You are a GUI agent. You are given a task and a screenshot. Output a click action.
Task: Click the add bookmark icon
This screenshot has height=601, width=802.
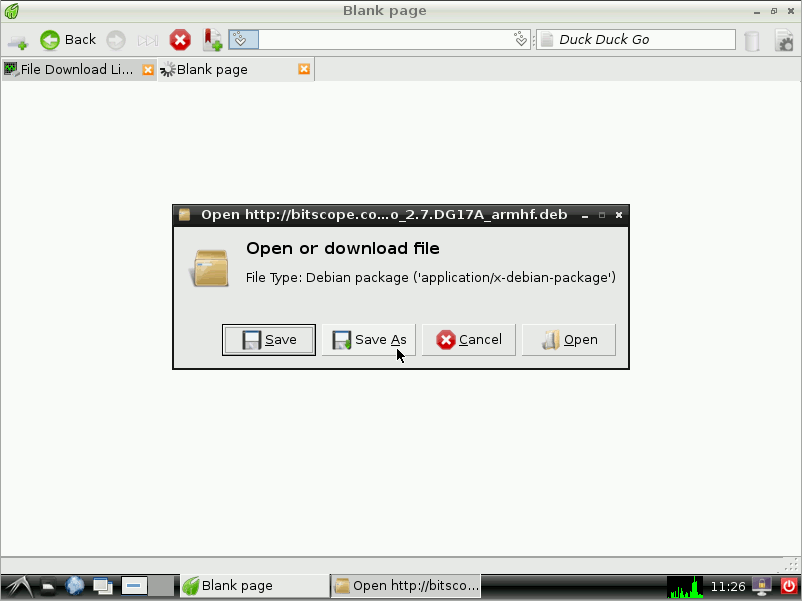[212, 40]
